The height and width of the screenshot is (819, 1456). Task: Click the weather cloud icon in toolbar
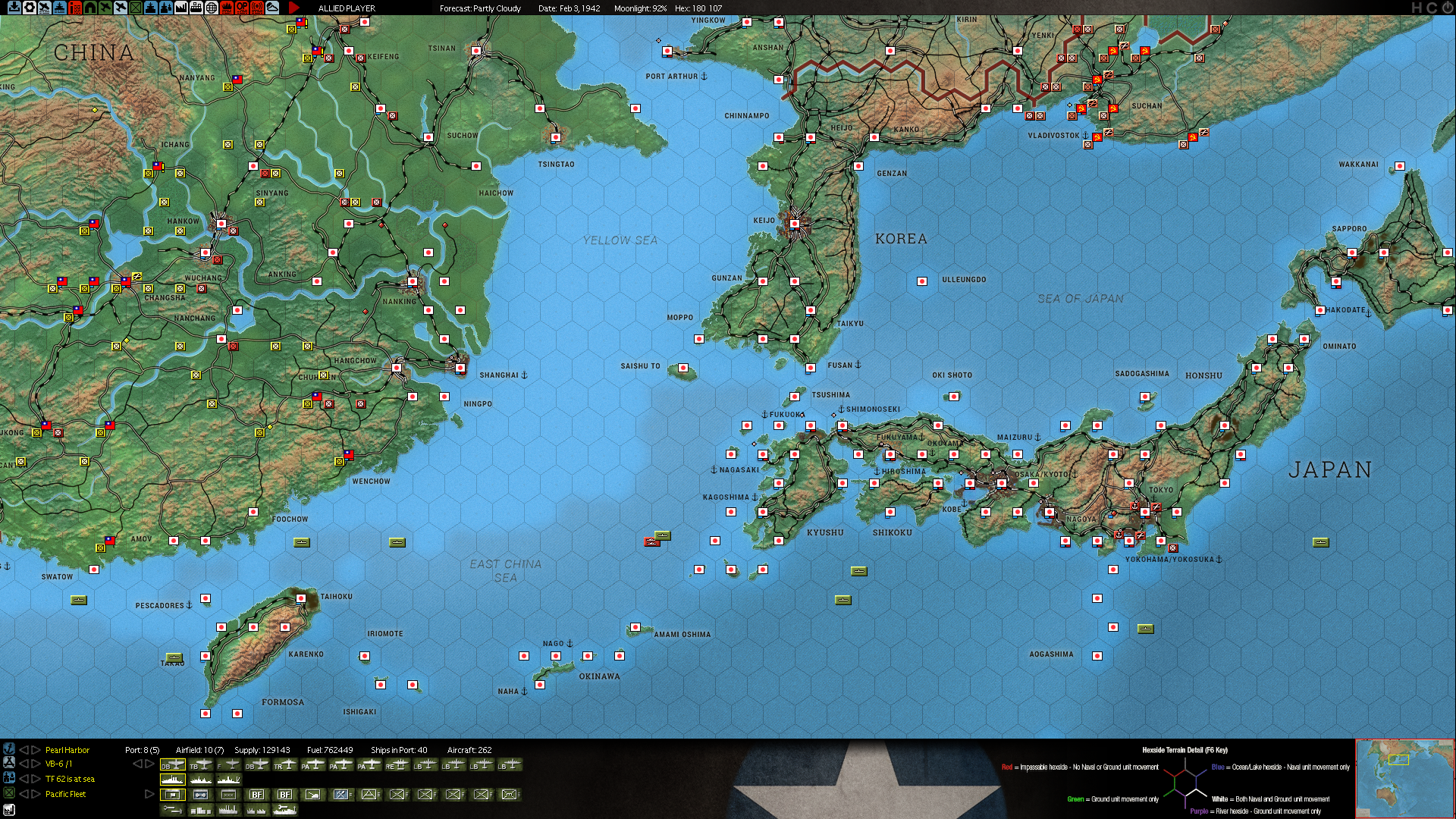tap(272, 8)
